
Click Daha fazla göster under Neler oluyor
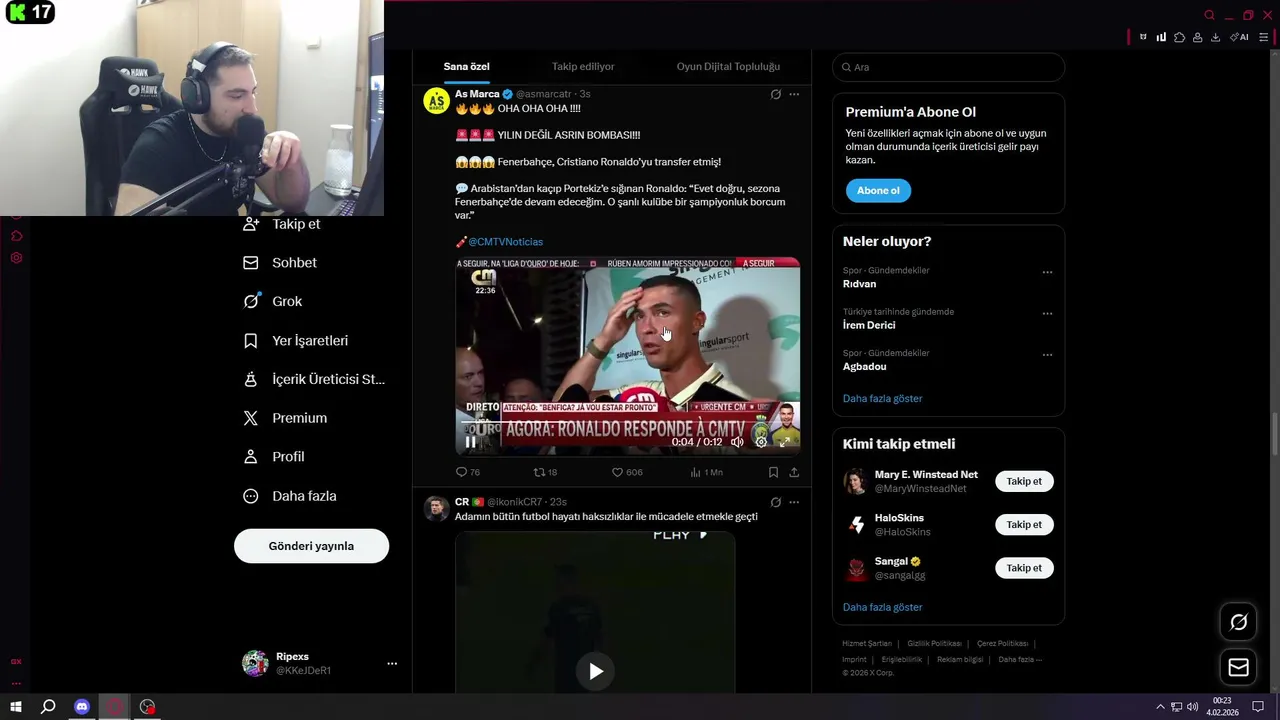(x=882, y=398)
